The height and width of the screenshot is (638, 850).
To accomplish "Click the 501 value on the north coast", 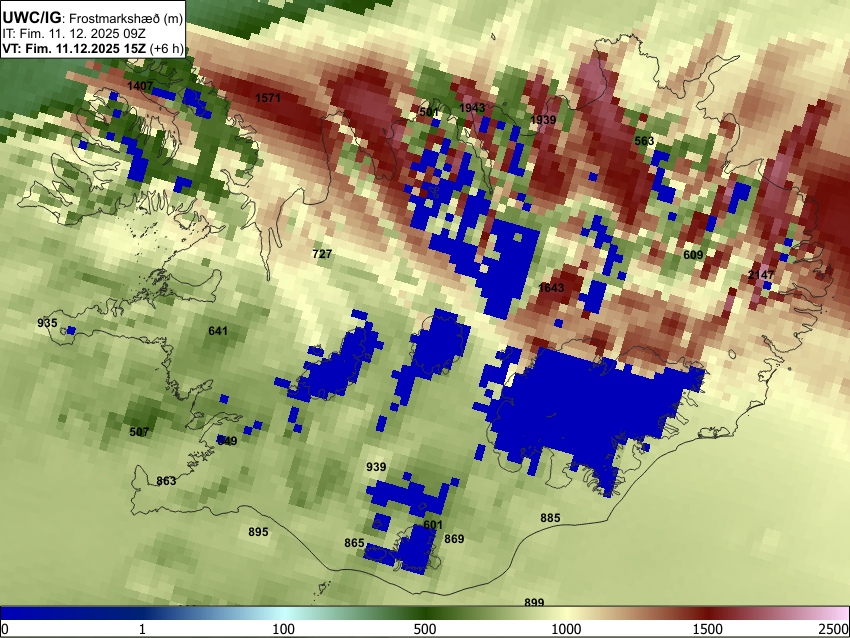I will 428,112.
